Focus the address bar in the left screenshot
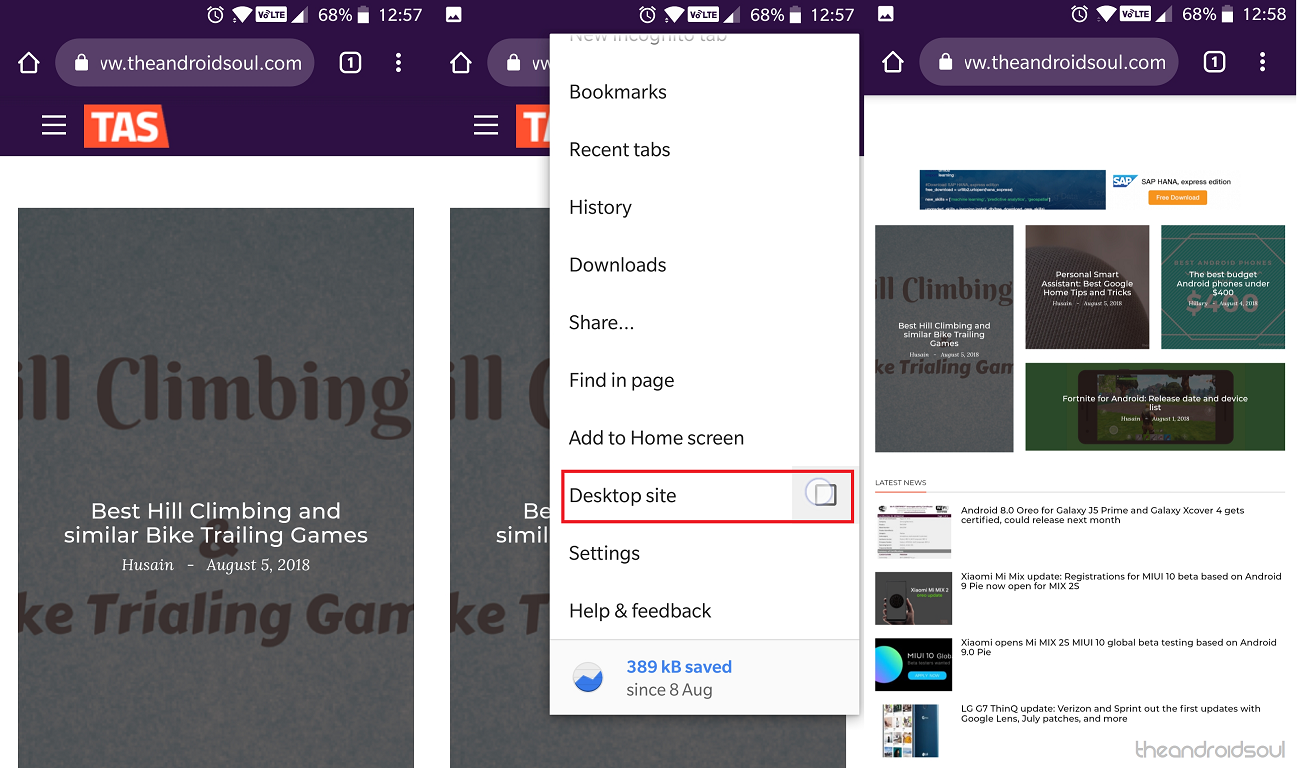Viewport: 1297px width, 768px height. coord(186,63)
